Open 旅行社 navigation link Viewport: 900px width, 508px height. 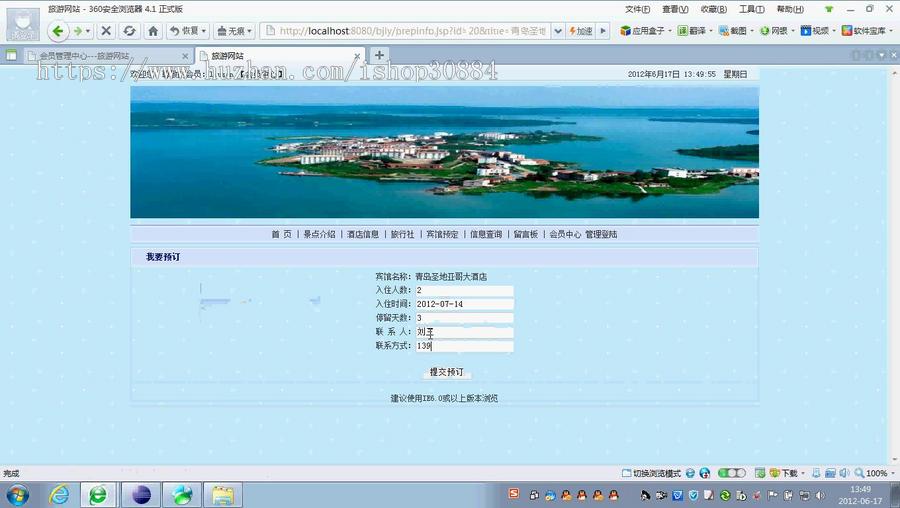pyautogui.click(x=402, y=234)
